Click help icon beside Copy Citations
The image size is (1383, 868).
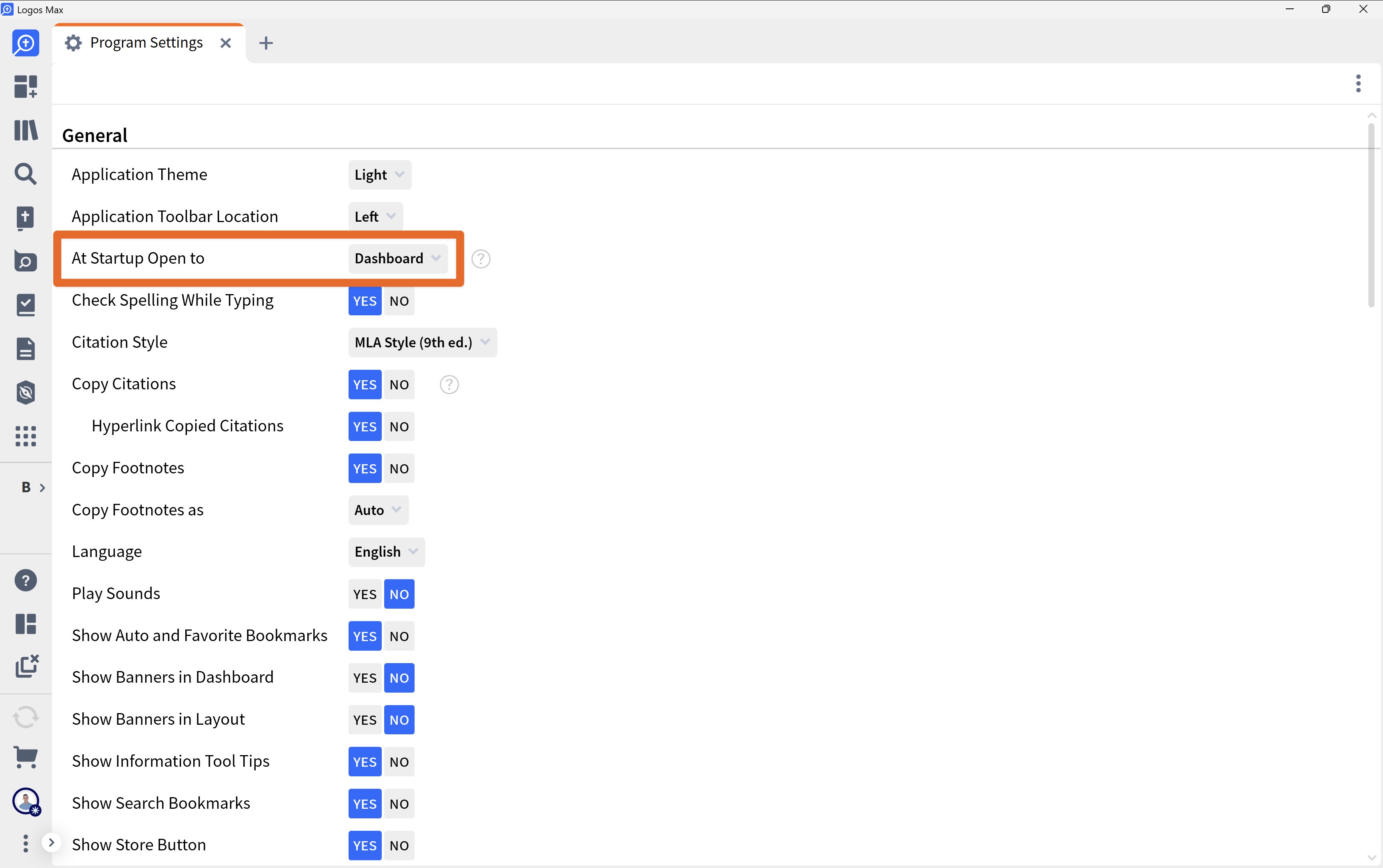click(x=449, y=385)
